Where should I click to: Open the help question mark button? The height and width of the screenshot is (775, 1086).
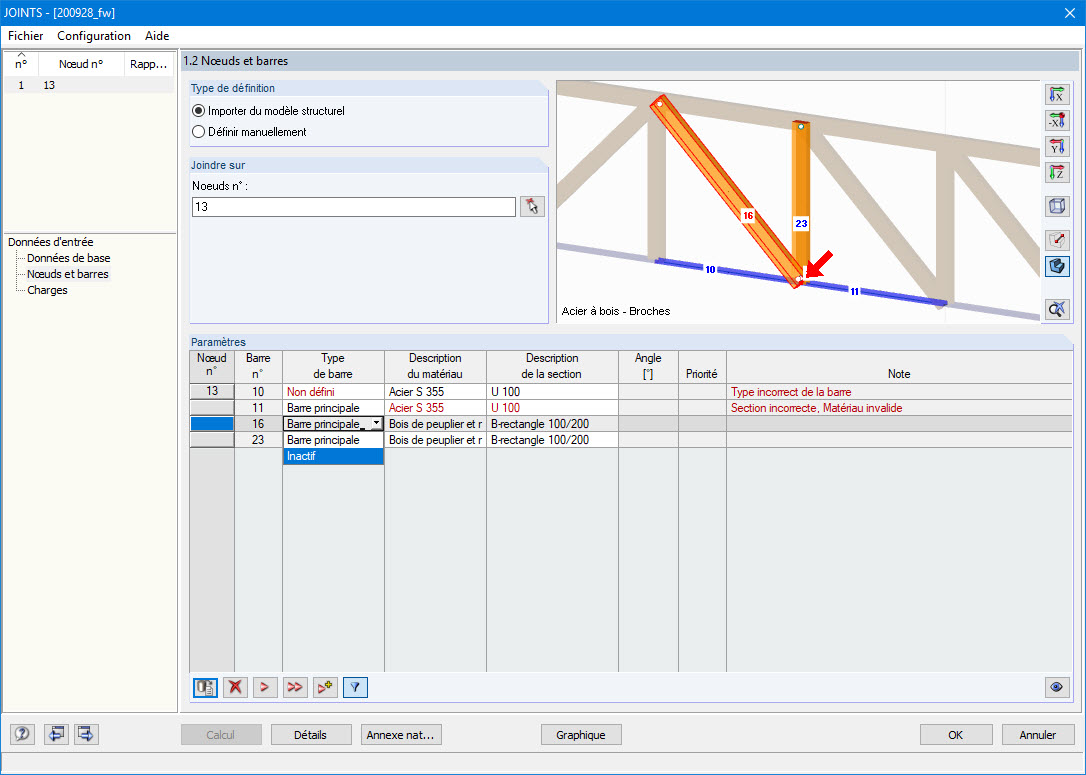22,733
